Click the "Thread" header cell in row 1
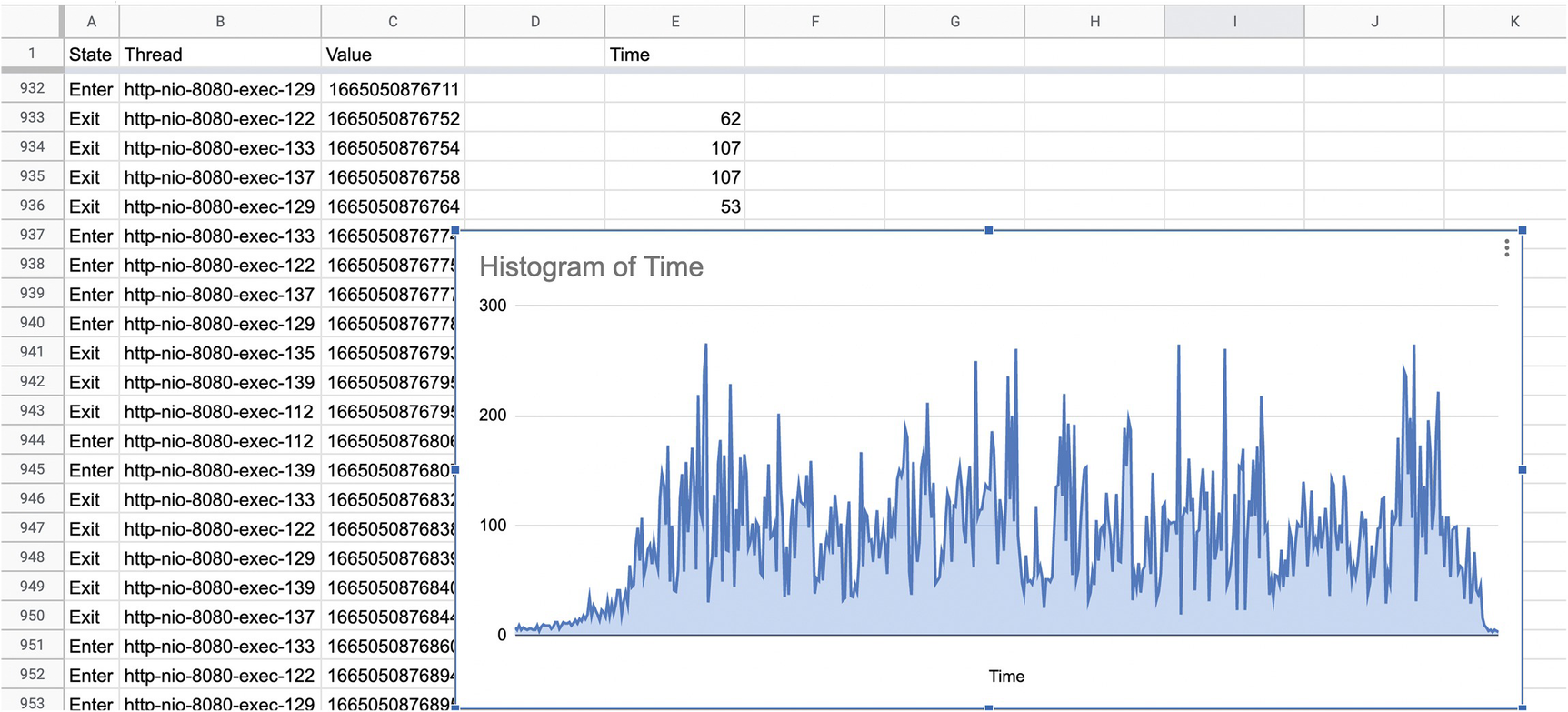Image resolution: width=1568 pixels, height=712 pixels. click(219, 55)
